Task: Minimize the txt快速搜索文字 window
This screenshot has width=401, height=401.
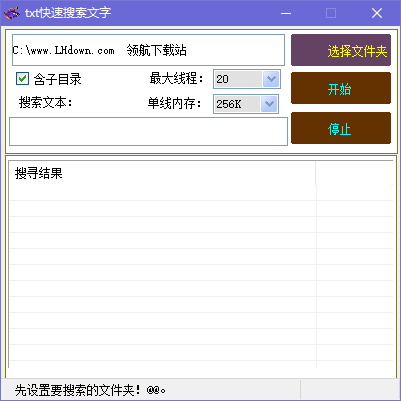Action: (x=286, y=13)
